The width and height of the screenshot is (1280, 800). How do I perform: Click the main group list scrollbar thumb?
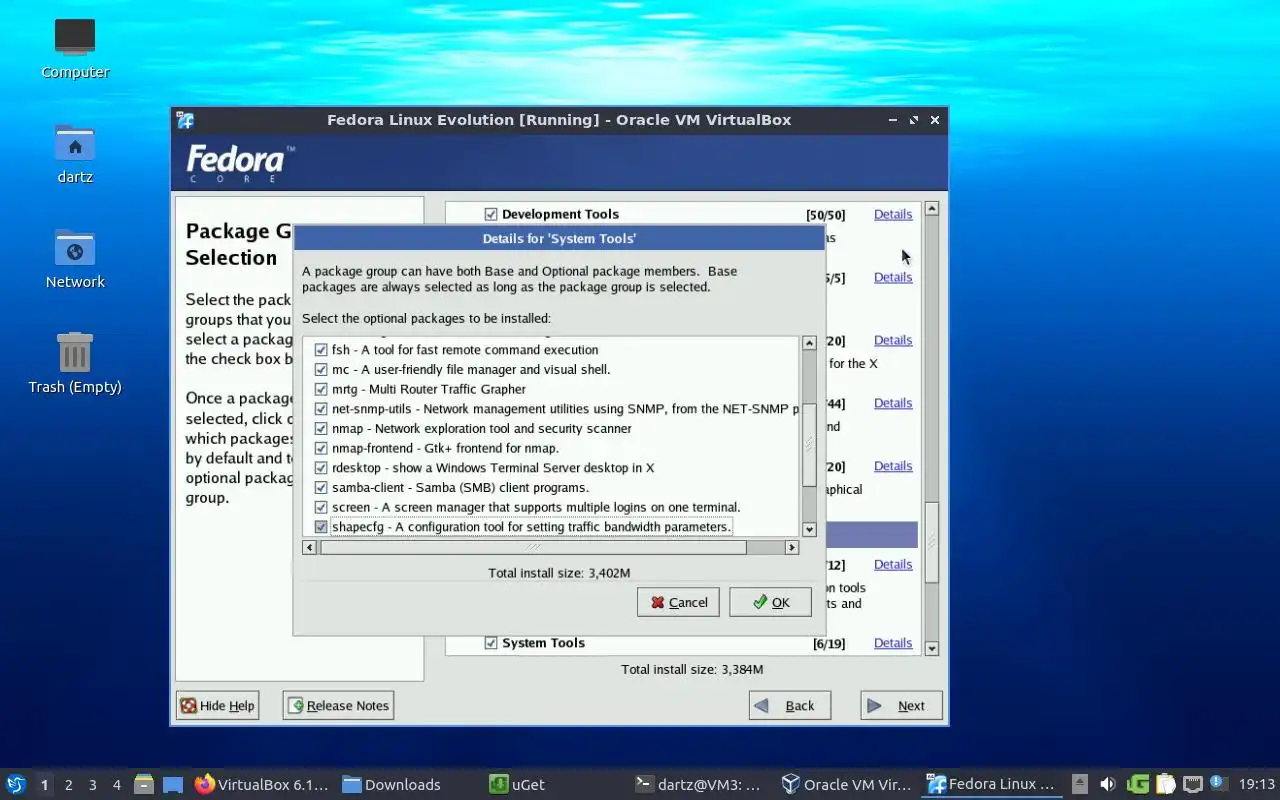tap(932, 542)
